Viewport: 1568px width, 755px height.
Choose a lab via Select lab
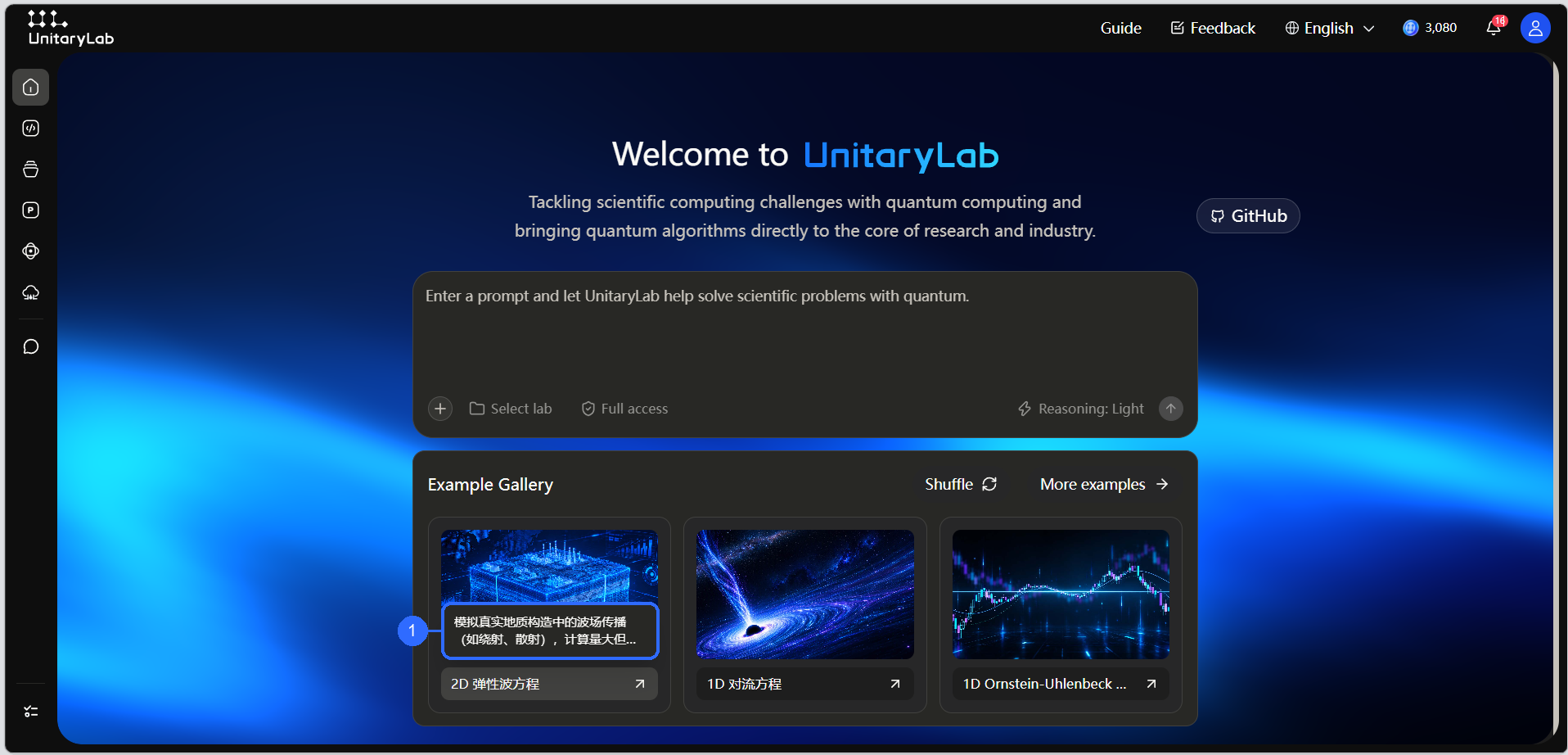[x=511, y=409]
